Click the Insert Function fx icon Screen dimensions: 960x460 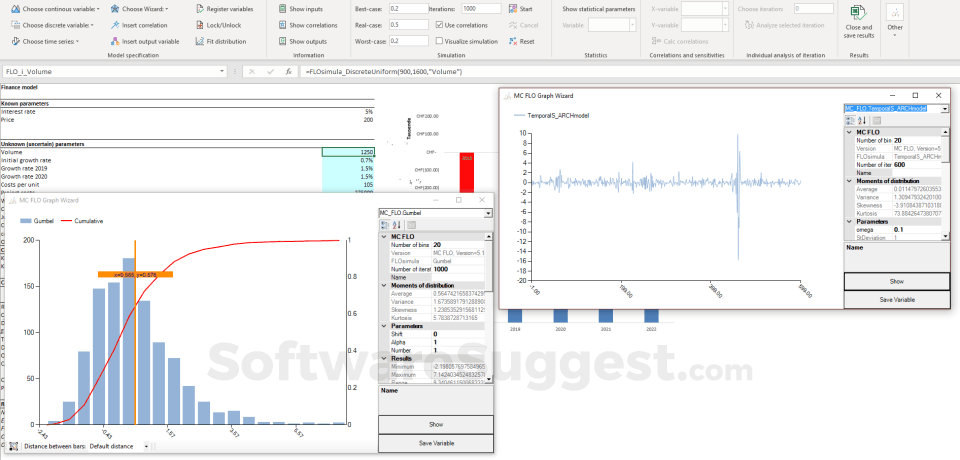coord(288,72)
